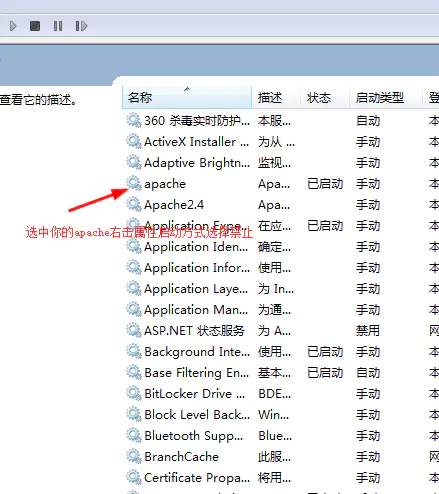Sort services by the 名称 column header
Screen dimensions: 439x494
coord(187,97)
